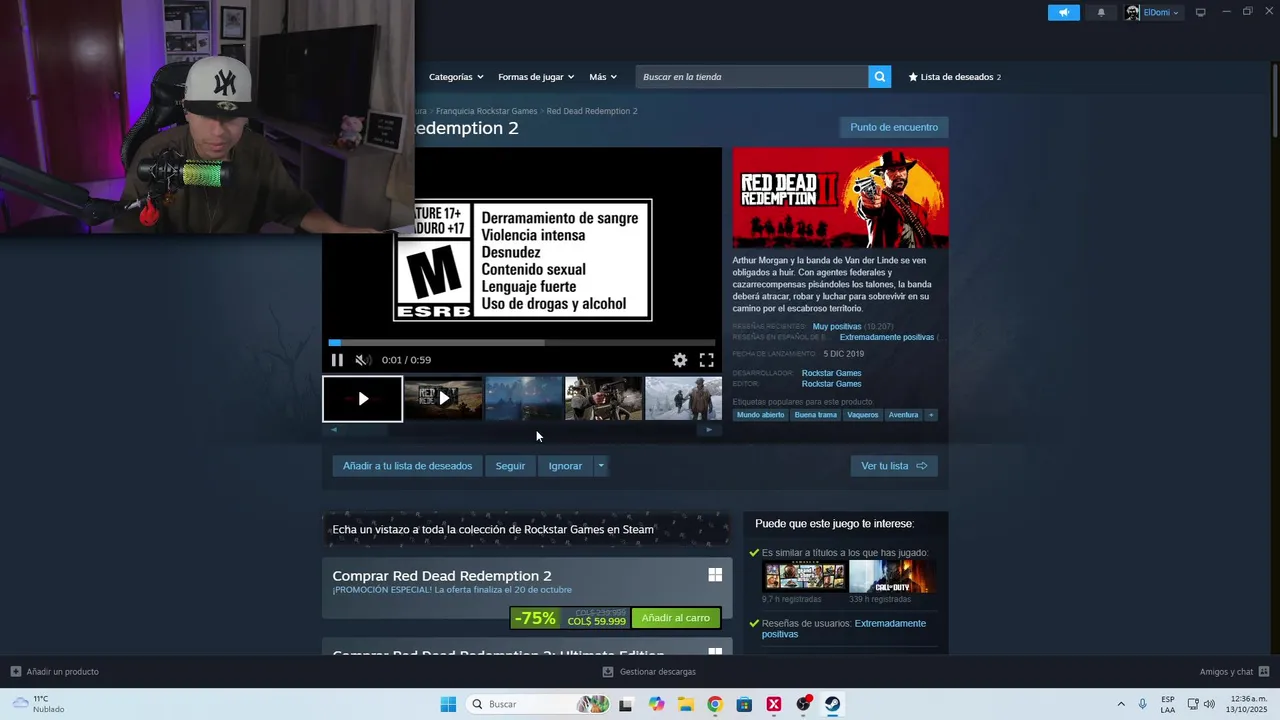Click the megaphone announcements icon
The image size is (1280, 720).
click(x=1063, y=12)
